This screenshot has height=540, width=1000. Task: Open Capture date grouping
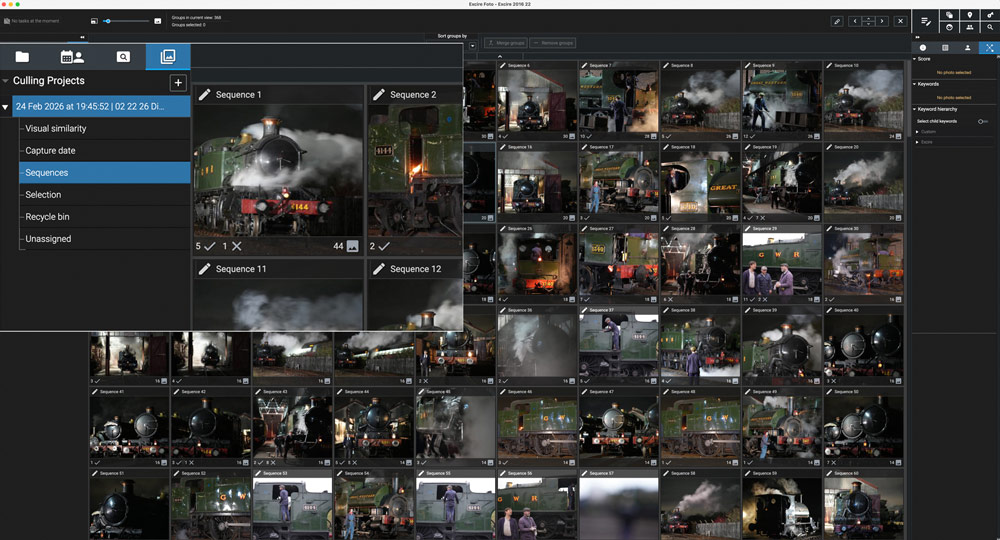[50, 150]
